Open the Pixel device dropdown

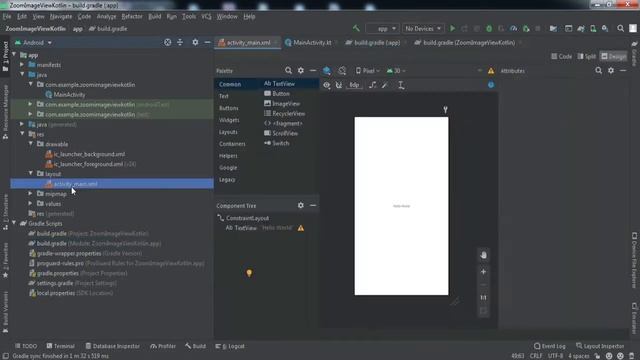[x=367, y=71]
